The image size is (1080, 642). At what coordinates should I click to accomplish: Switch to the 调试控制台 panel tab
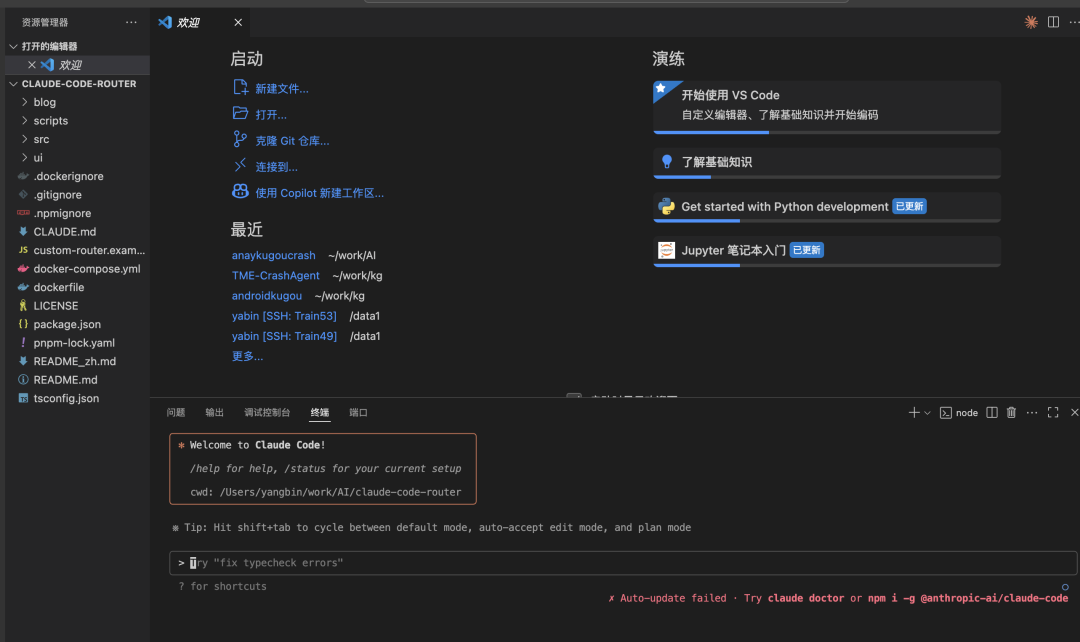pyautogui.click(x=267, y=413)
